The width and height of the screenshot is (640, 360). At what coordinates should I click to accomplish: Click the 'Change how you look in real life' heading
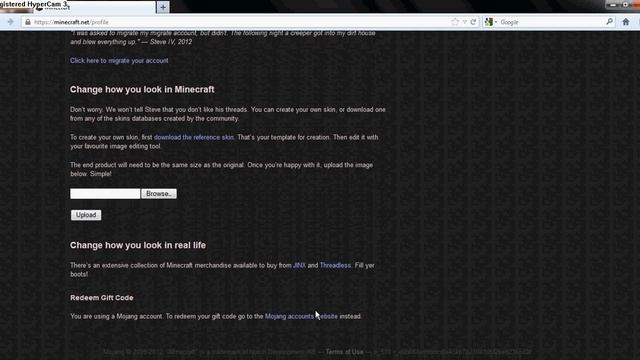[138, 245]
